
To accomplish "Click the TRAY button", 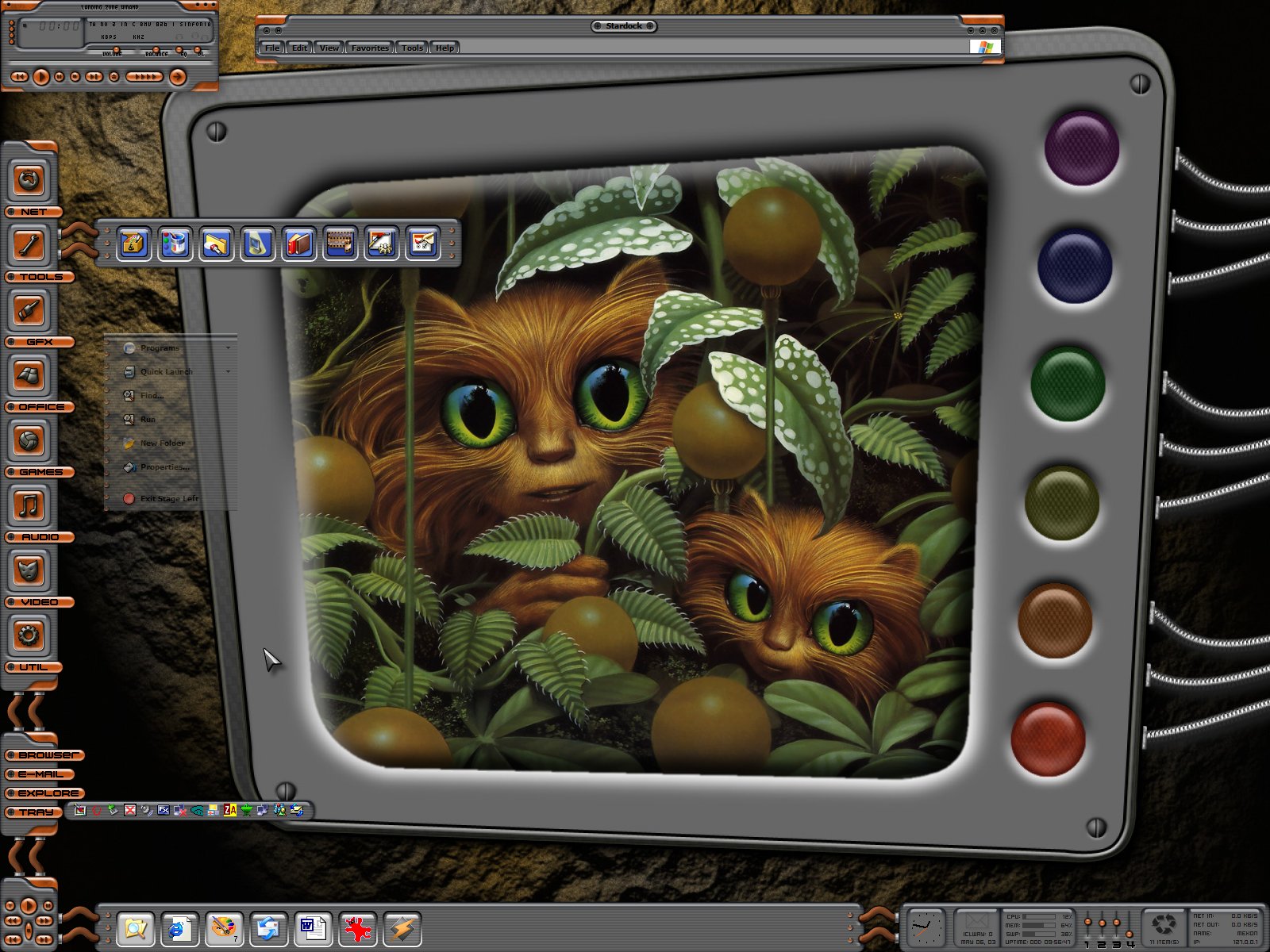I will coord(33,812).
